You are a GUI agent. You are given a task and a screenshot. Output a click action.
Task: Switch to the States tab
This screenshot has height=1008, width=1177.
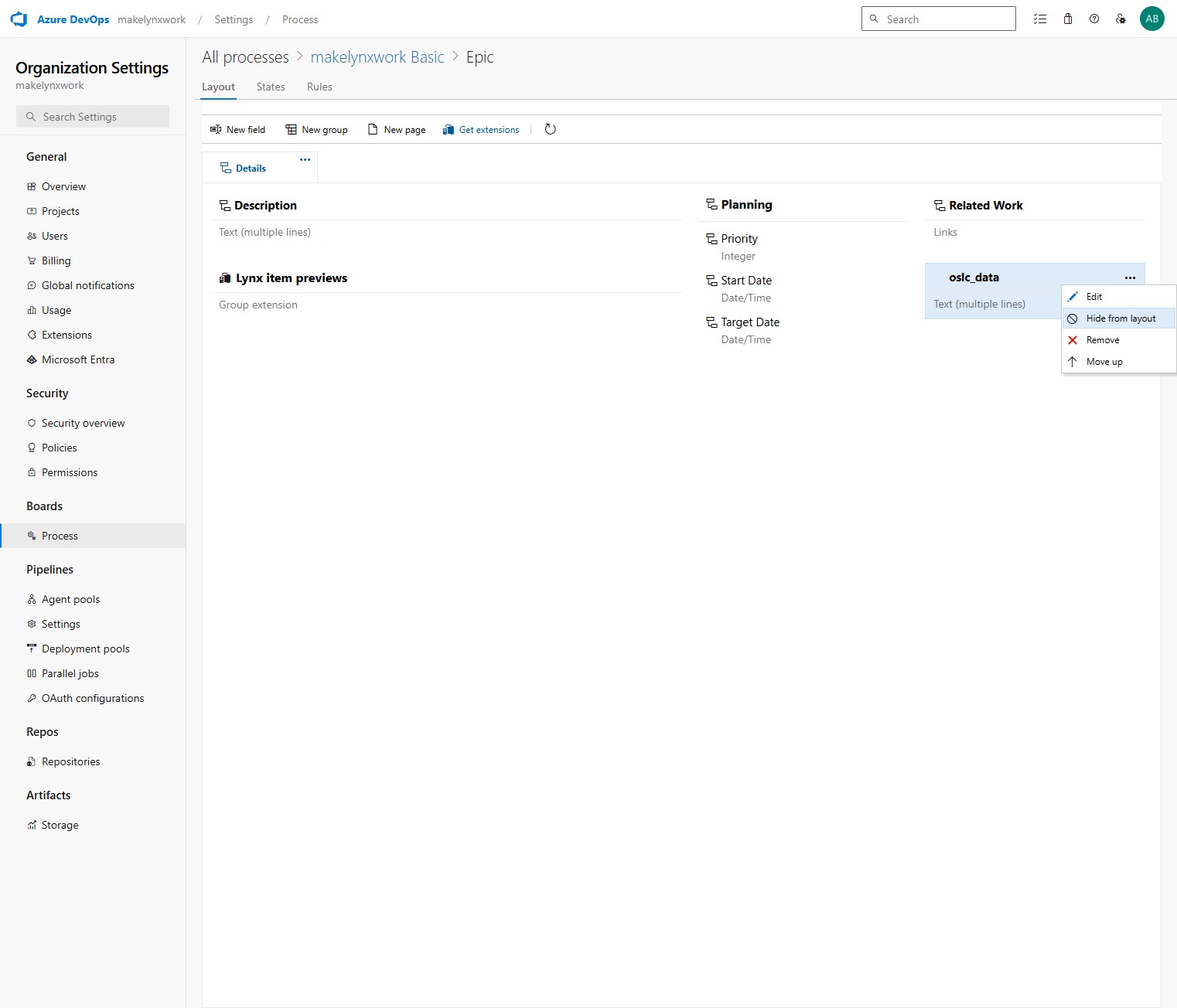coord(271,87)
